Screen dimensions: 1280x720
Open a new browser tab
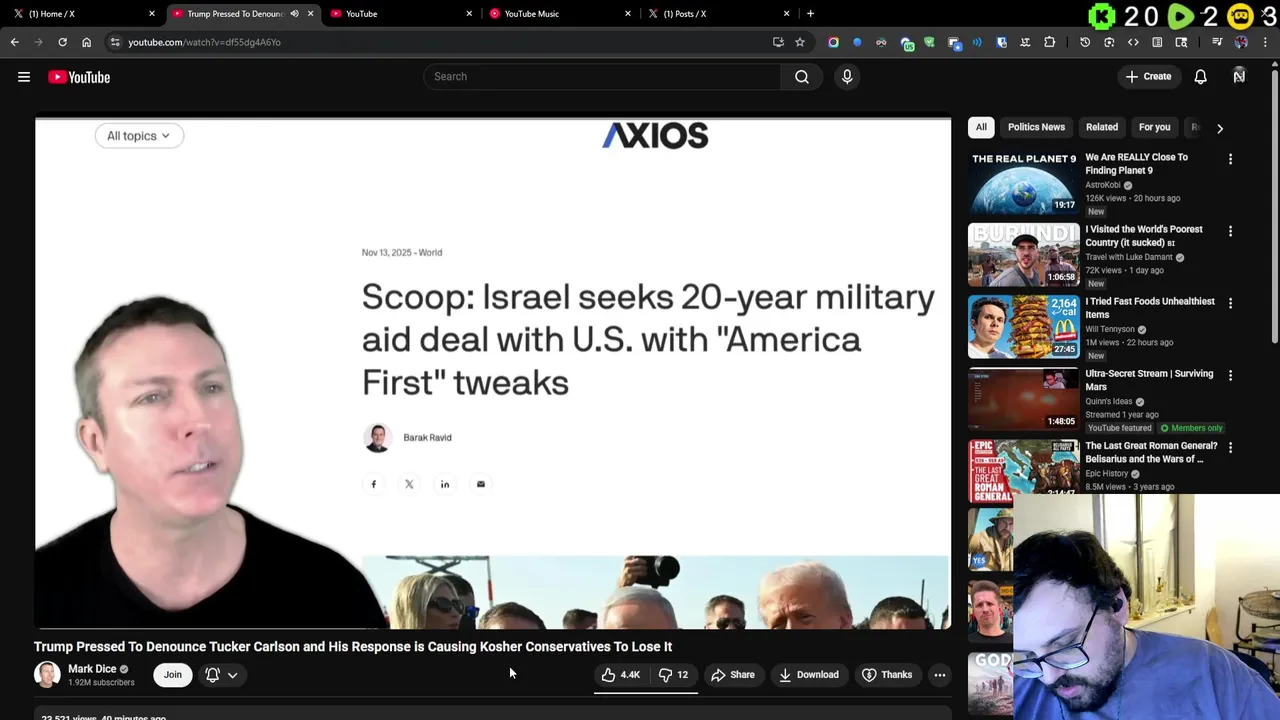[810, 14]
